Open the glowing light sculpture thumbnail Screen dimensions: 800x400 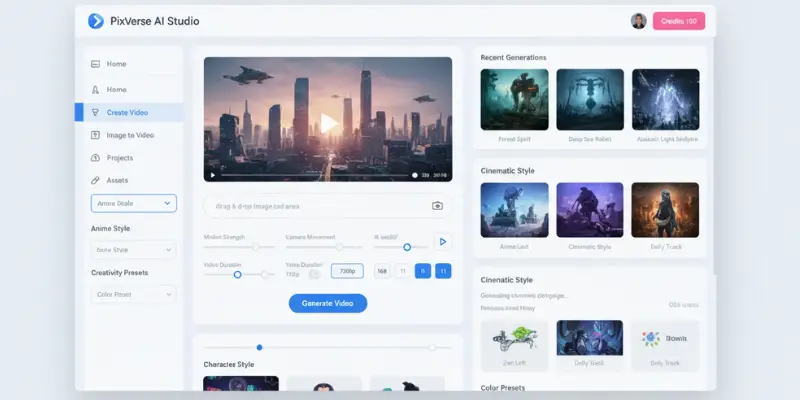666,99
